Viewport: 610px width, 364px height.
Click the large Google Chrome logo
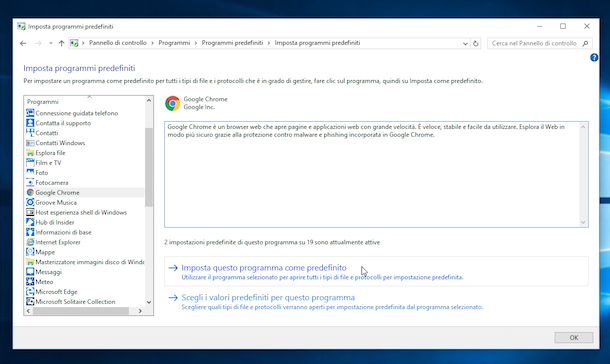pyautogui.click(x=172, y=103)
